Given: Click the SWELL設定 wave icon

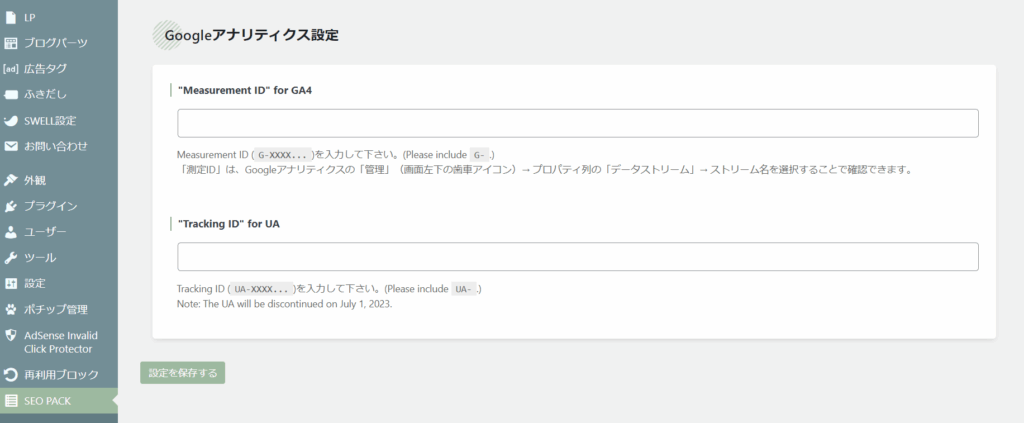Looking at the screenshot, I should pyautogui.click(x=11, y=121).
